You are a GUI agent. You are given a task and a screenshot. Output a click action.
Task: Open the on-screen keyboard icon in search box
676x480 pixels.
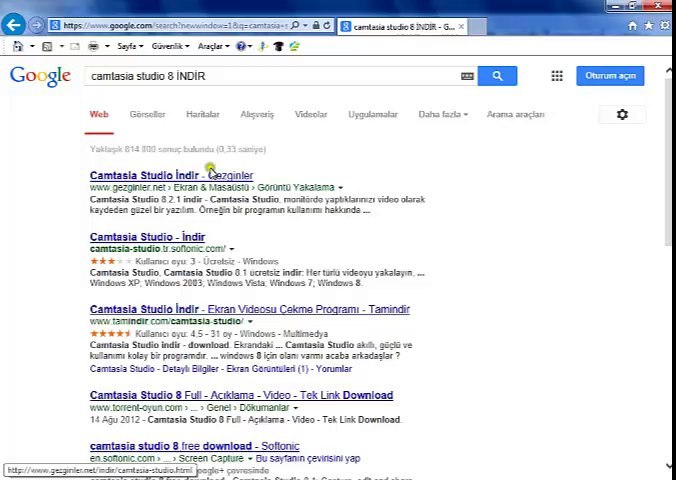pos(467,76)
